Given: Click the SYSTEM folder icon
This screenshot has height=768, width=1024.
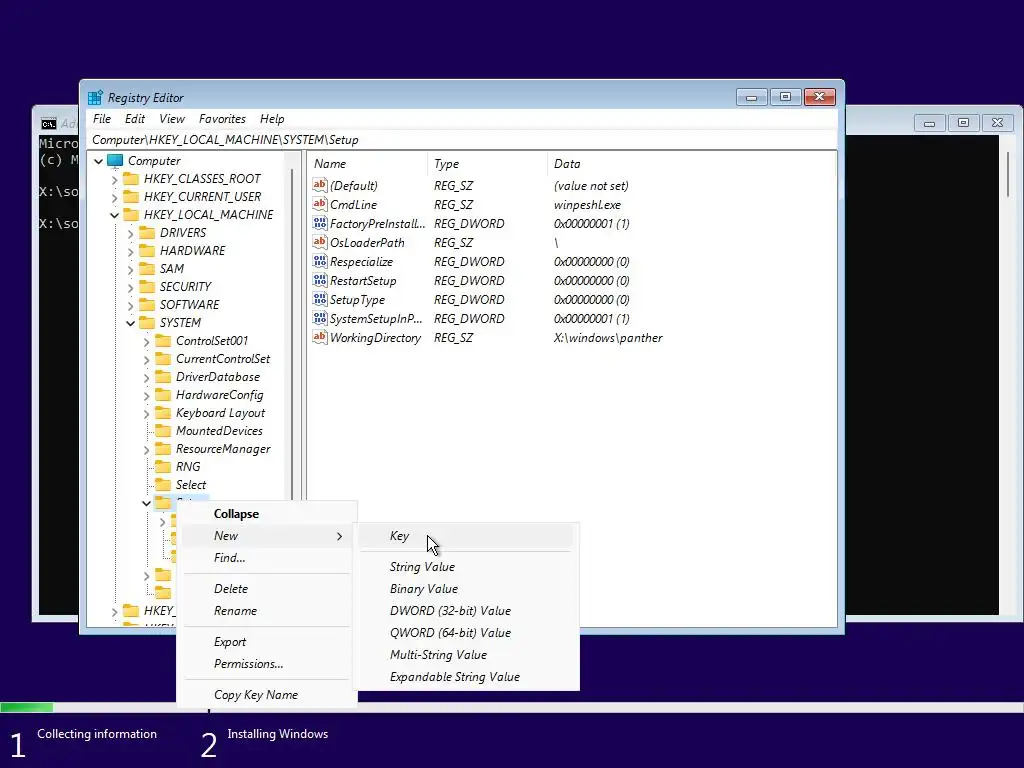Looking at the screenshot, I should [x=148, y=323].
